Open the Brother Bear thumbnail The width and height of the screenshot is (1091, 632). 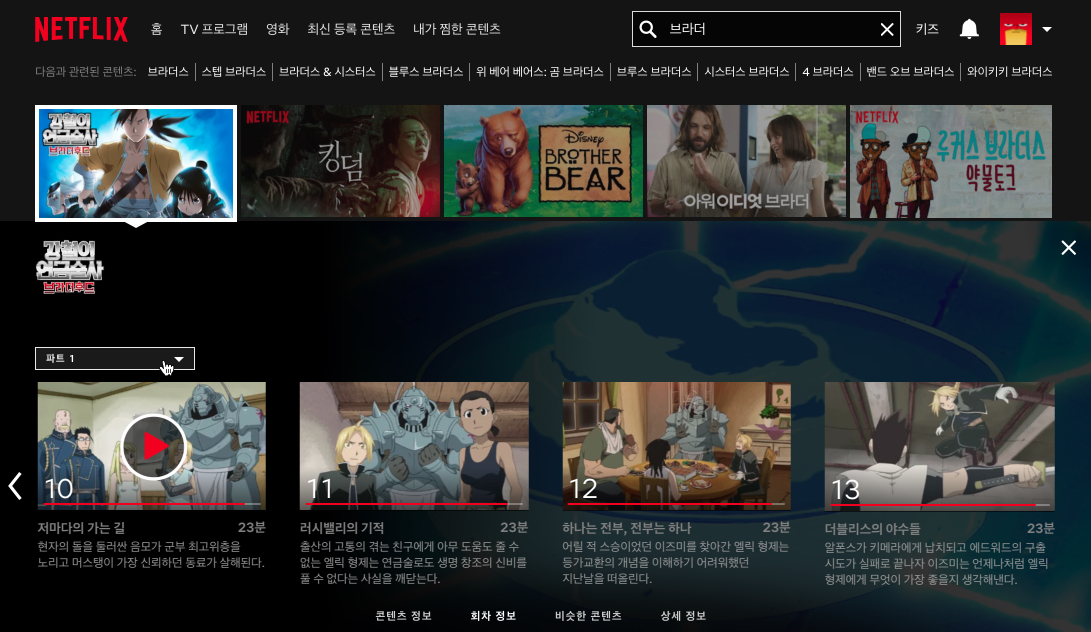tap(543, 161)
